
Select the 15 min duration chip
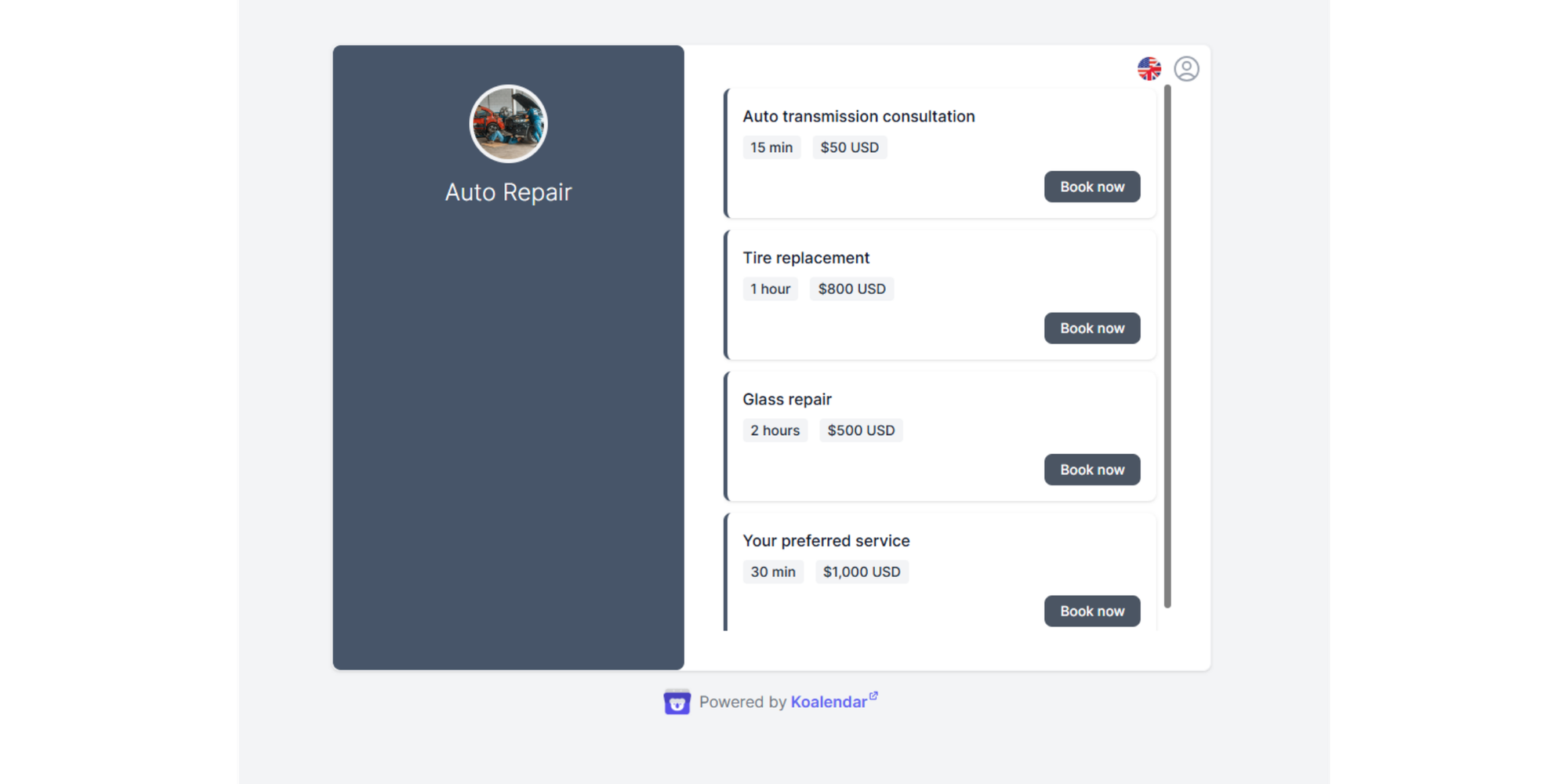pyautogui.click(x=771, y=147)
